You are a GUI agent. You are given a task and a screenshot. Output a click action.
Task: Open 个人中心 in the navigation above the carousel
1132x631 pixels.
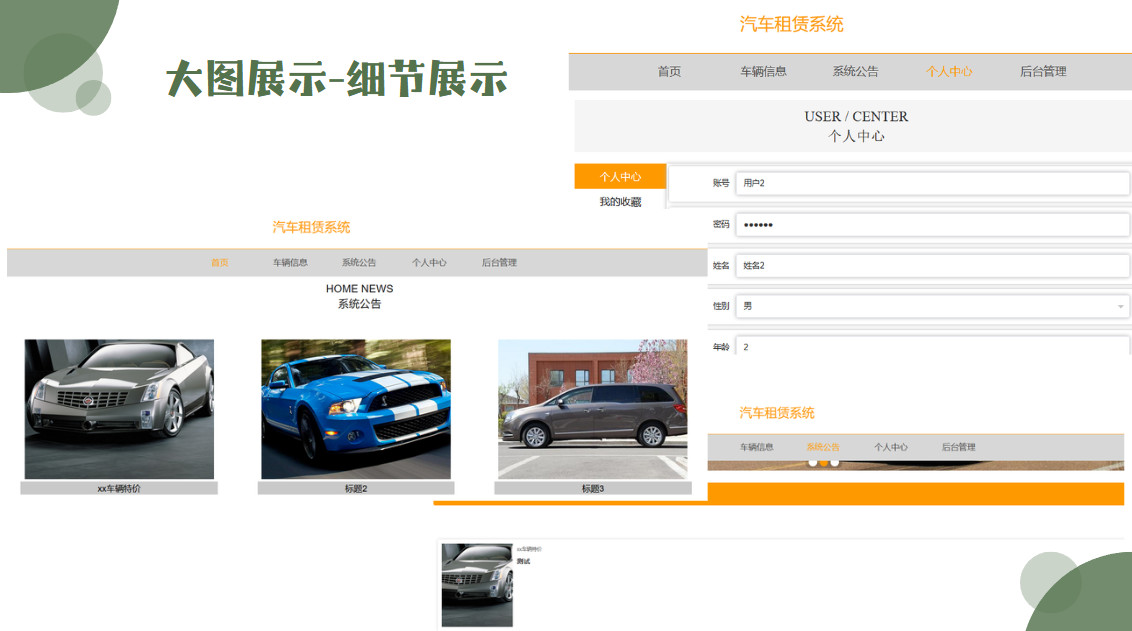[891, 447]
